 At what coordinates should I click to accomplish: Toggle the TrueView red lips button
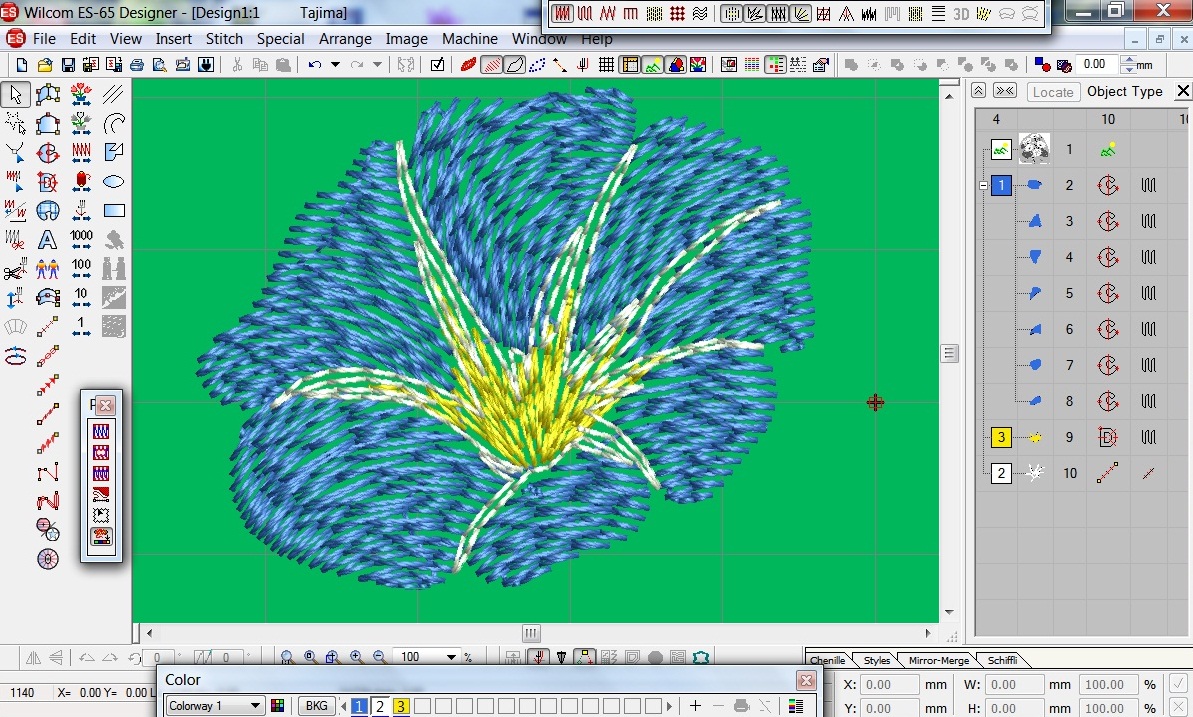[x=468, y=65]
